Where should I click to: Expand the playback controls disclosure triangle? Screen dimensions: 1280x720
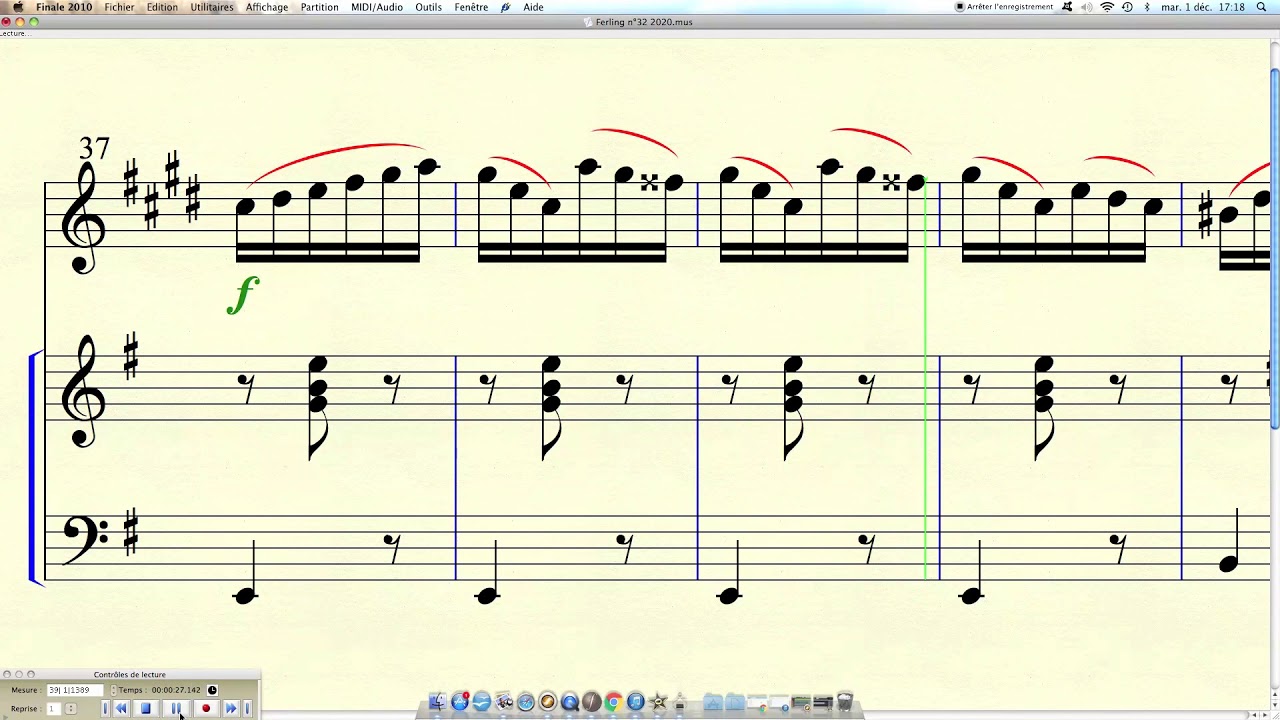pos(5,717)
